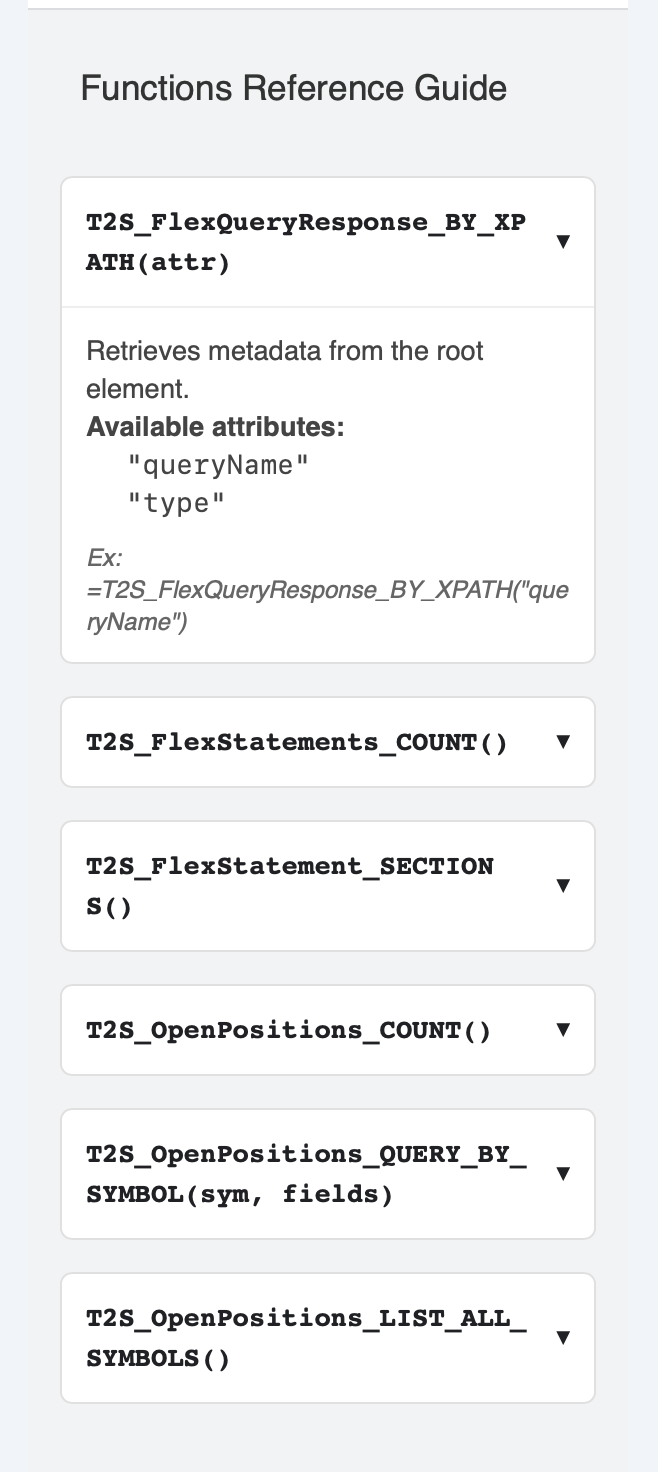This screenshot has width=658, height=1472.
Task: Click the "type" attribute code
Action: point(177,503)
